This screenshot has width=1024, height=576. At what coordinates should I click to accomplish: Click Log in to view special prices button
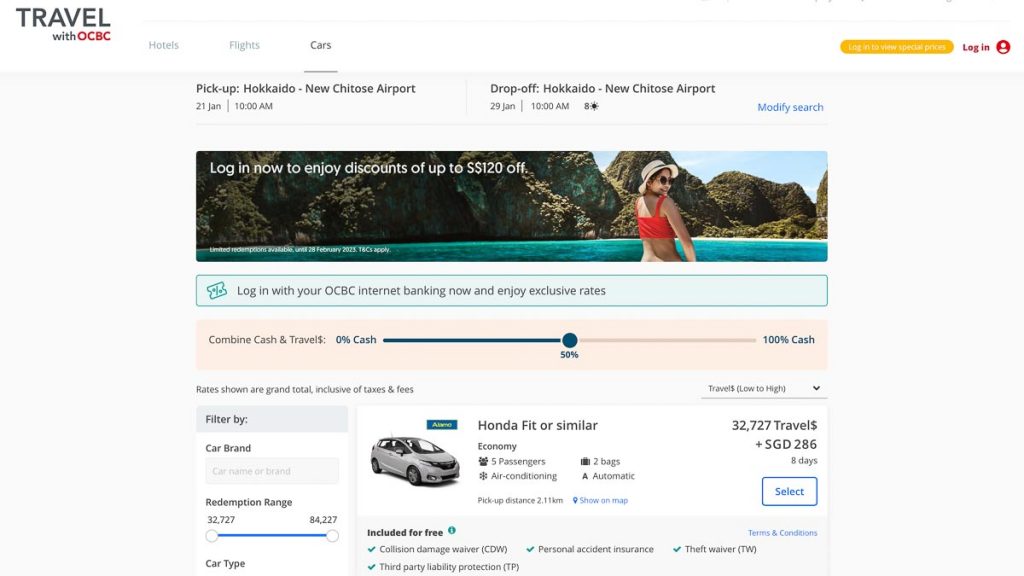[897, 47]
